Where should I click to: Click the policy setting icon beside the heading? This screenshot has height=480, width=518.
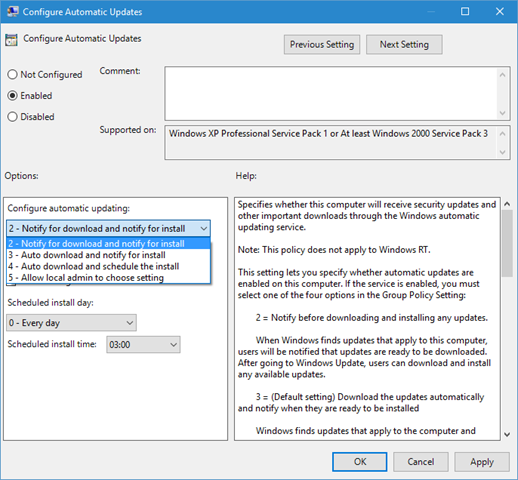point(11,40)
